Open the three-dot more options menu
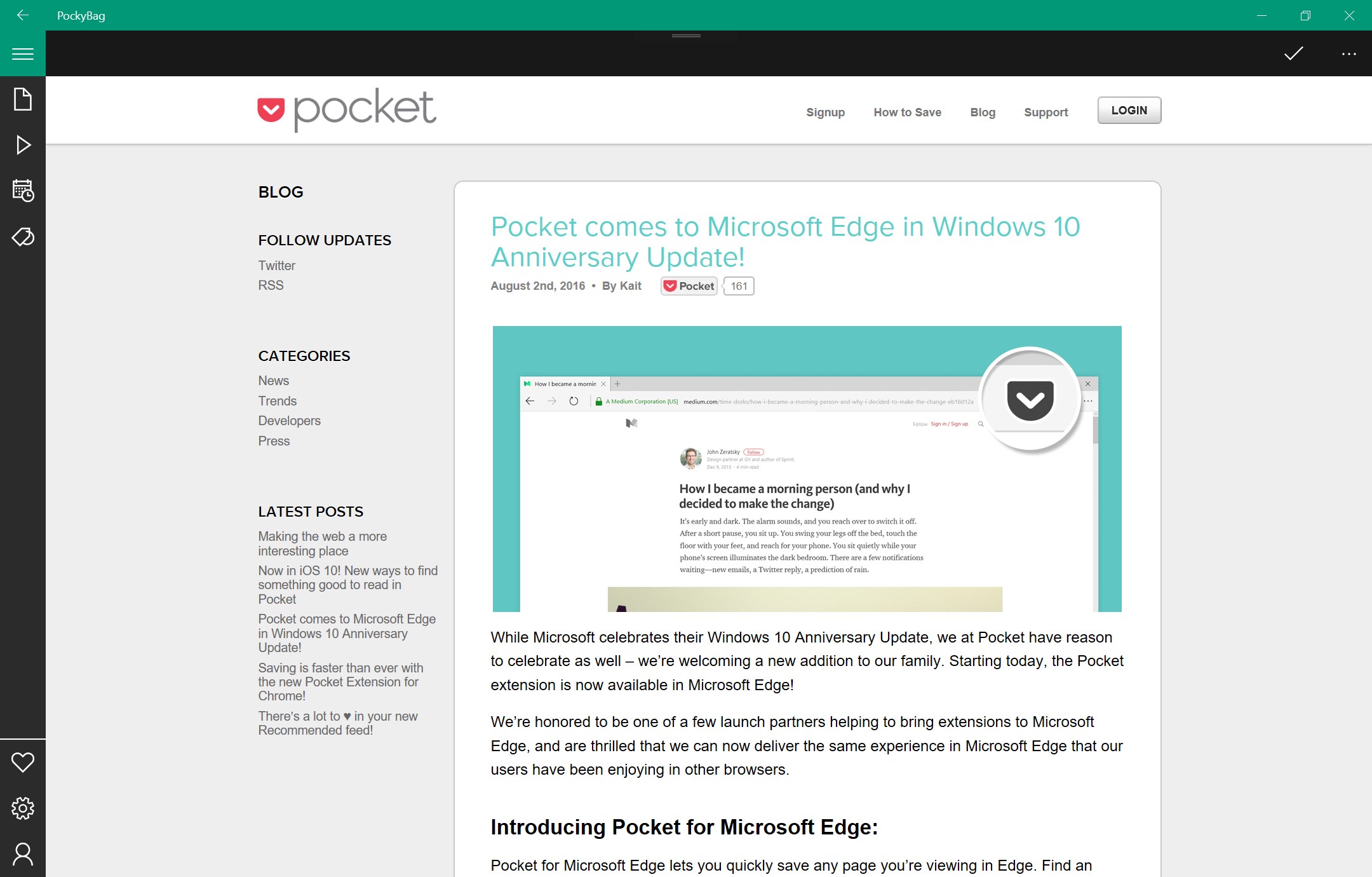 click(1348, 54)
